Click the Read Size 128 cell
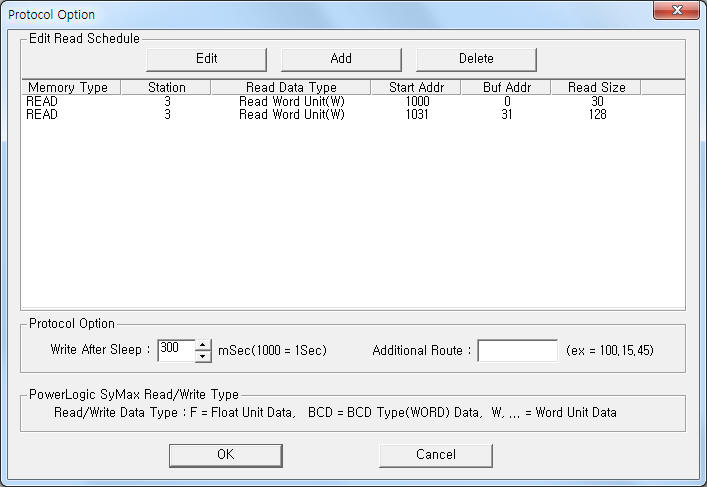The image size is (707, 487). pyautogui.click(x=596, y=114)
